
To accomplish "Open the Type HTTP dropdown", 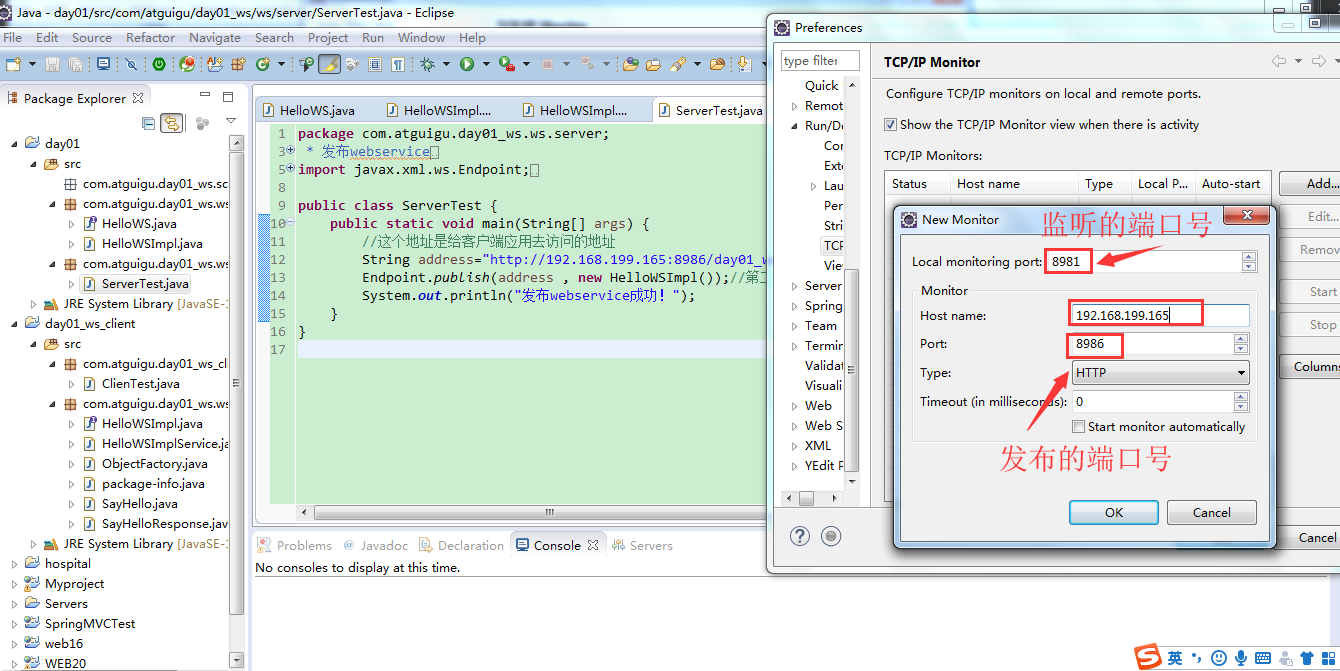I will coord(1160,373).
